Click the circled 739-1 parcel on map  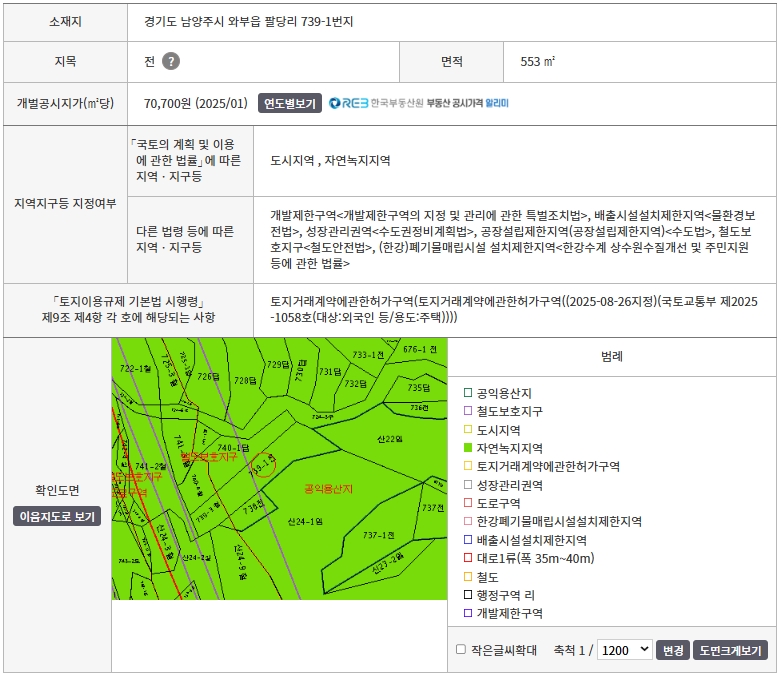pos(263,465)
